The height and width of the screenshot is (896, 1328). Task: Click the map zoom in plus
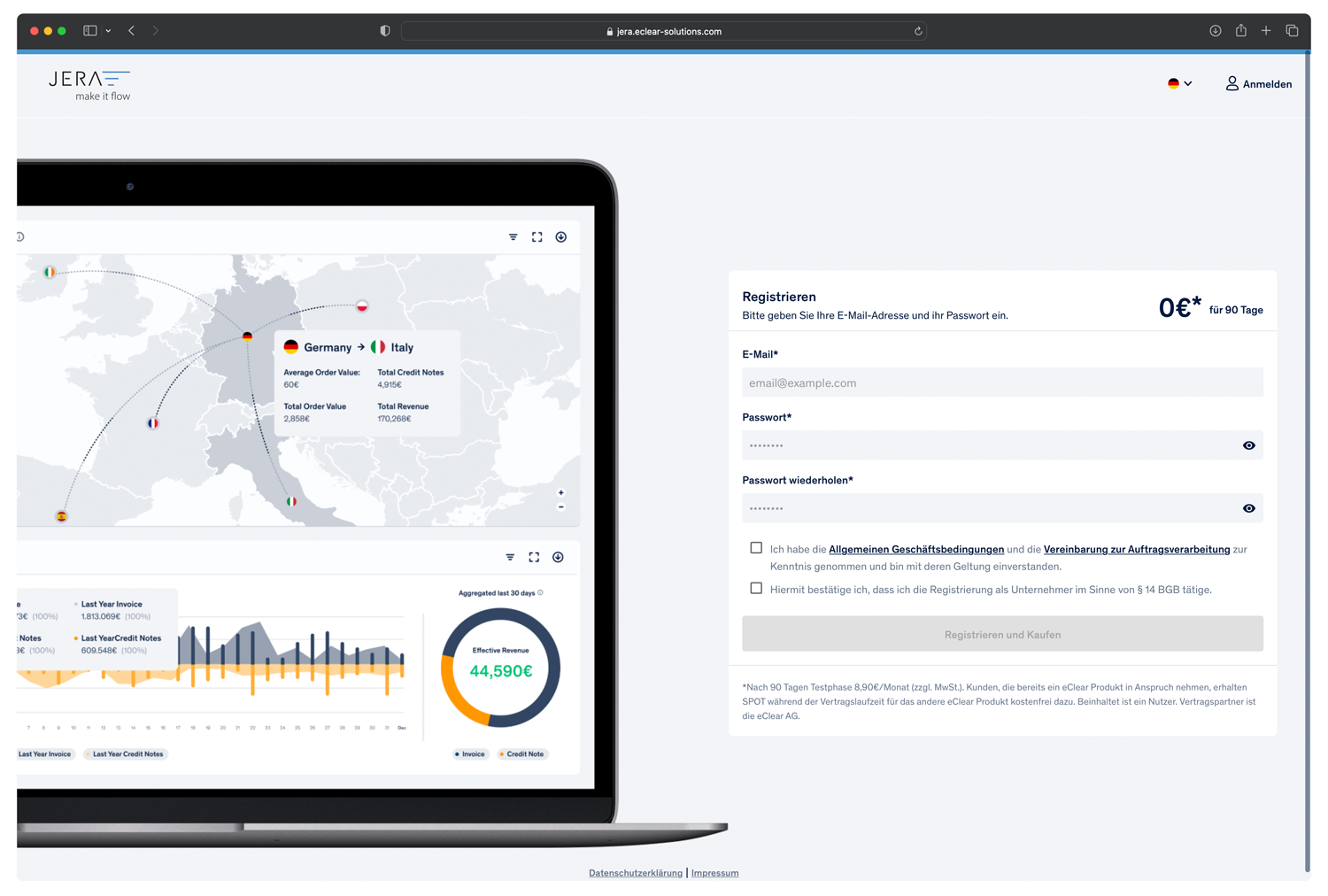point(560,493)
